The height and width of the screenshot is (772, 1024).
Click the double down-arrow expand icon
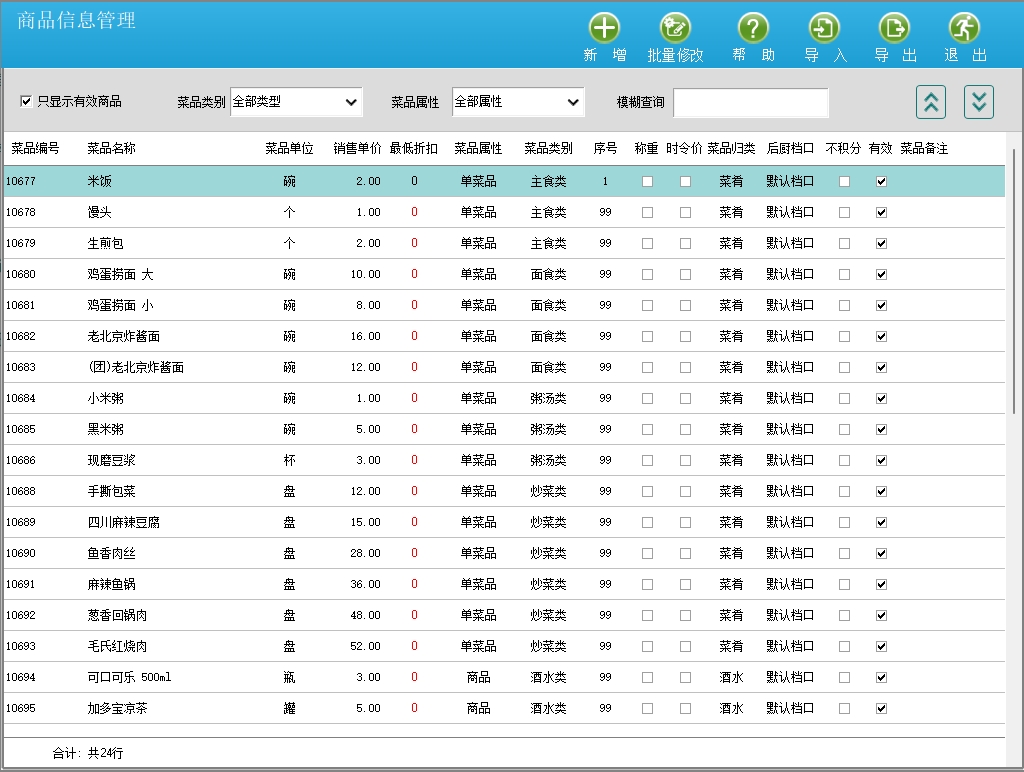coord(979,102)
